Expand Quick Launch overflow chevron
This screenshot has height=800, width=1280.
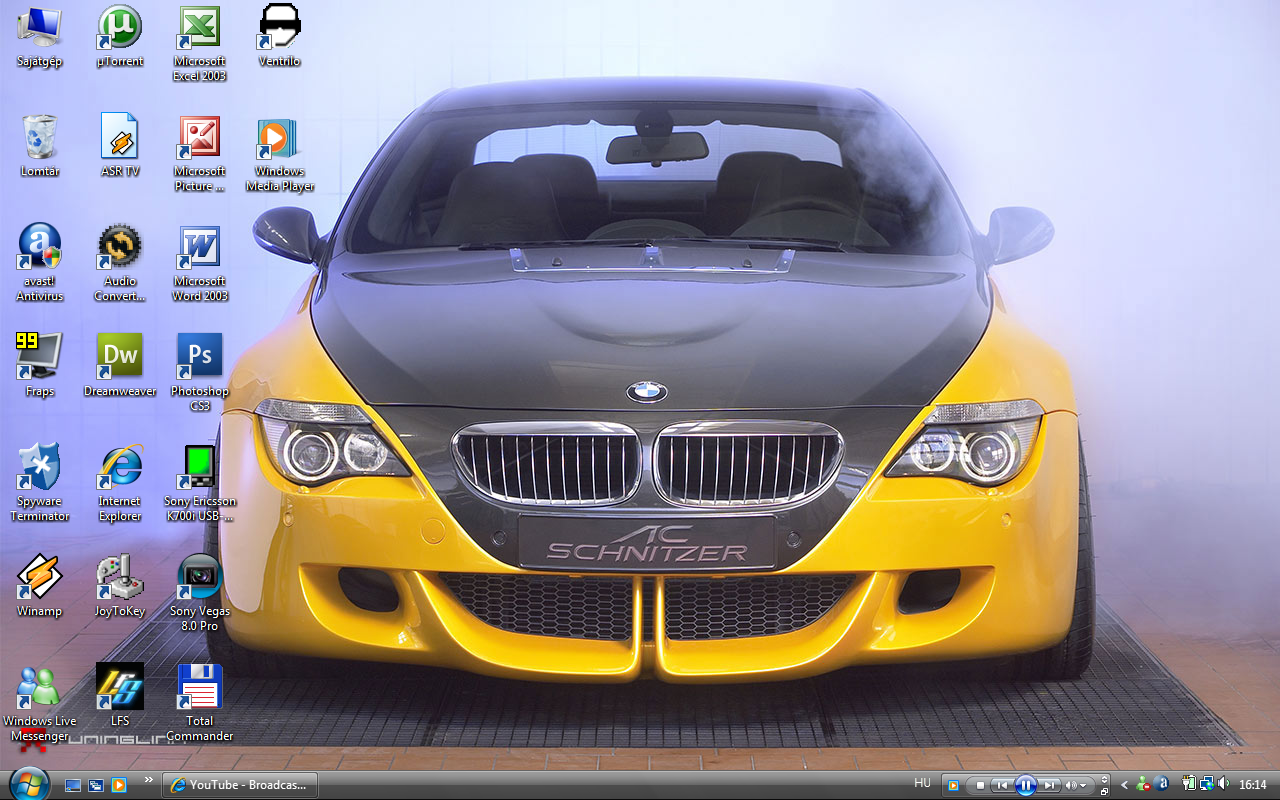click(149, 780)
